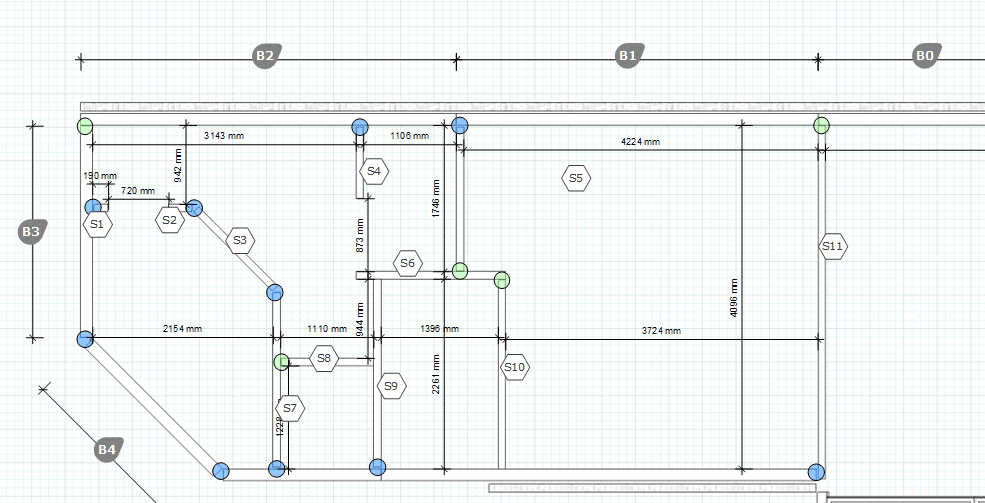The width and height of the screenshot is (985, 503).
Task: Select the B0 dimension line marker
Action: [x=925, y=56]
